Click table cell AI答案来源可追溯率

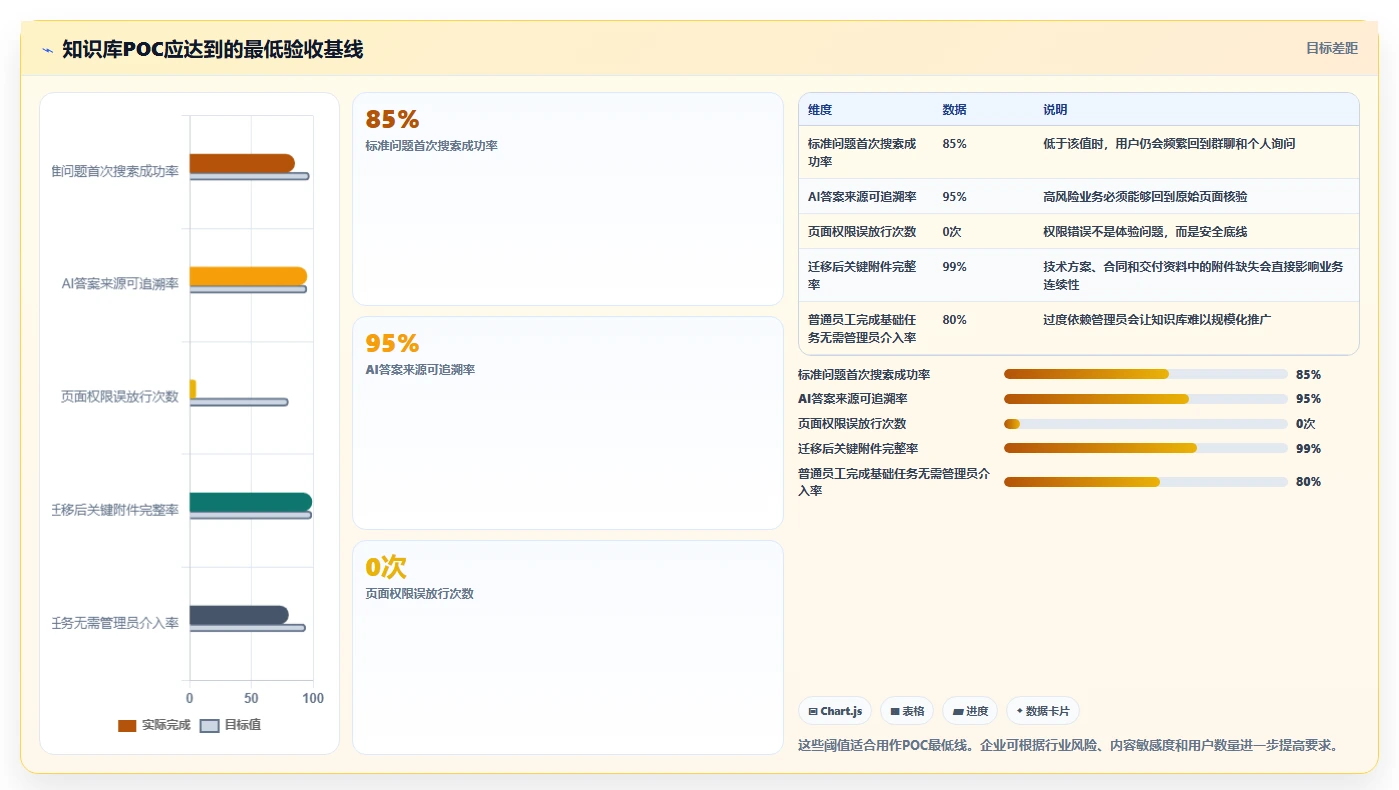(861, 196)
